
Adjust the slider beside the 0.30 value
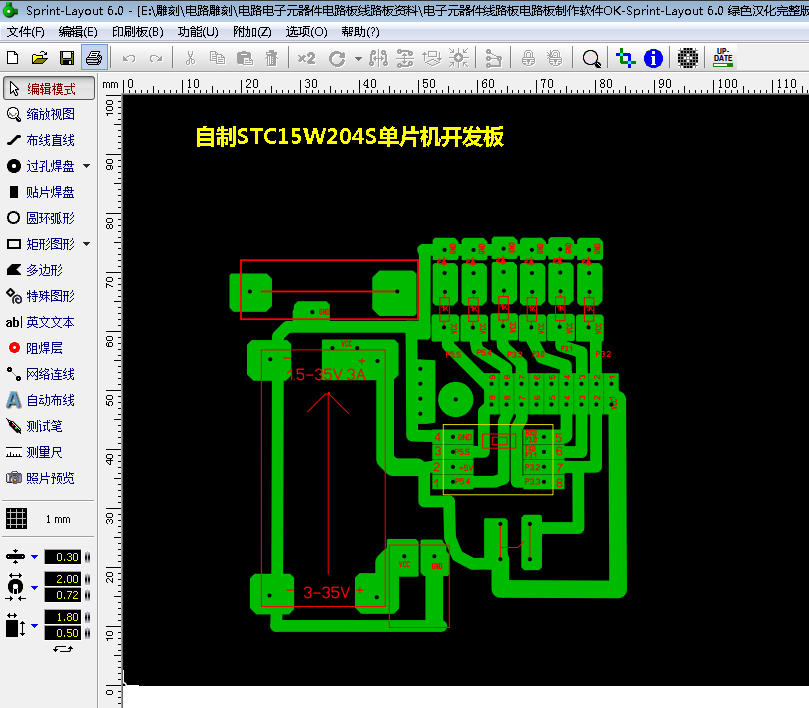pos(87,557)
